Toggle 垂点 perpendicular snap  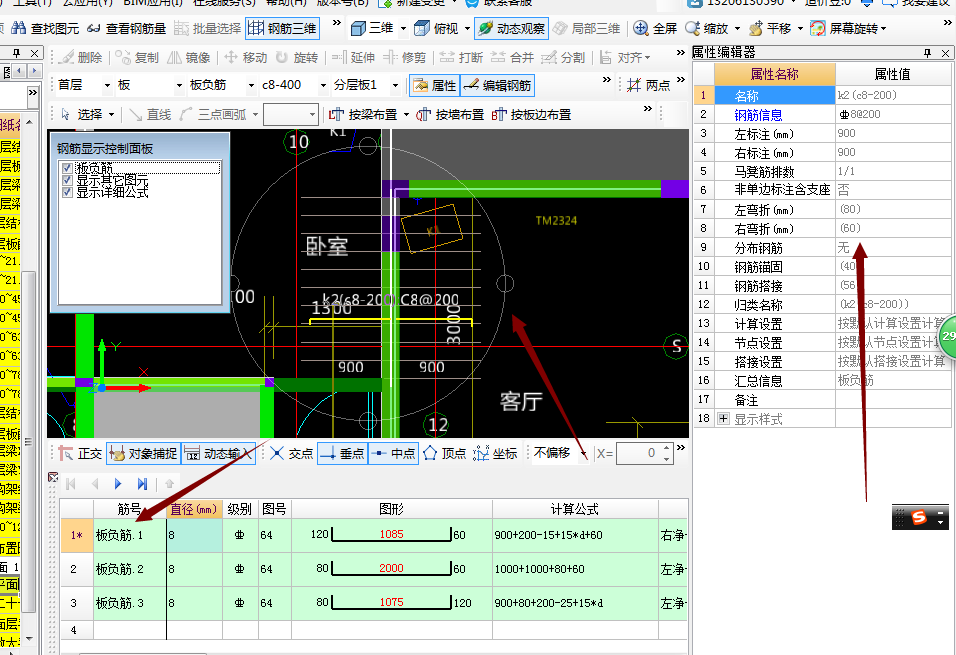(343, 453)
